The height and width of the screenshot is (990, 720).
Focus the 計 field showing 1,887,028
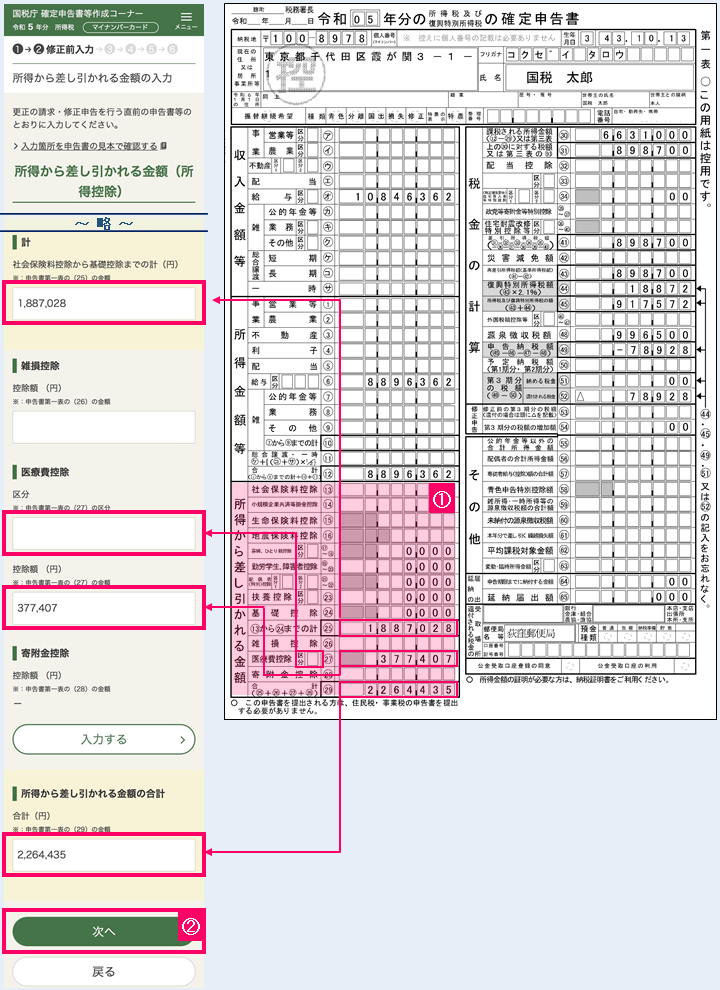[x=104, y=303]
